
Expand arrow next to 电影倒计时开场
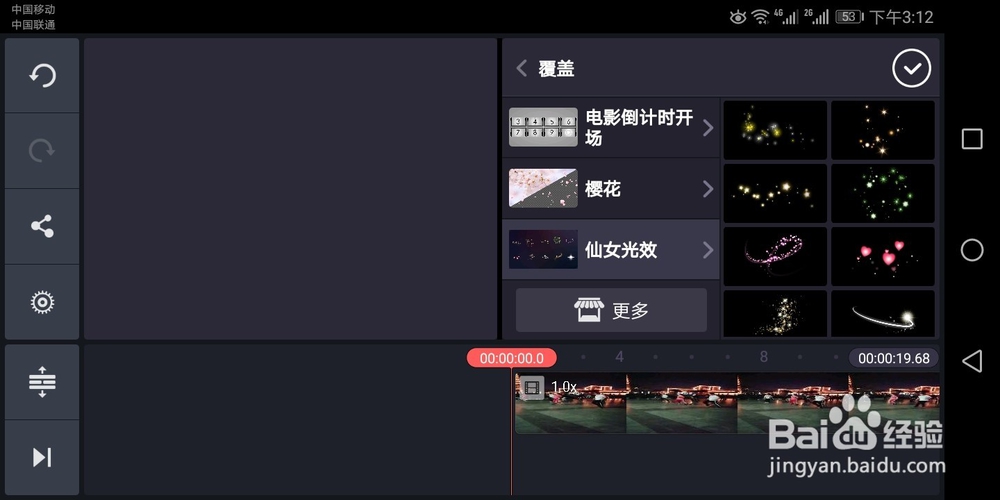click(707, 128)
